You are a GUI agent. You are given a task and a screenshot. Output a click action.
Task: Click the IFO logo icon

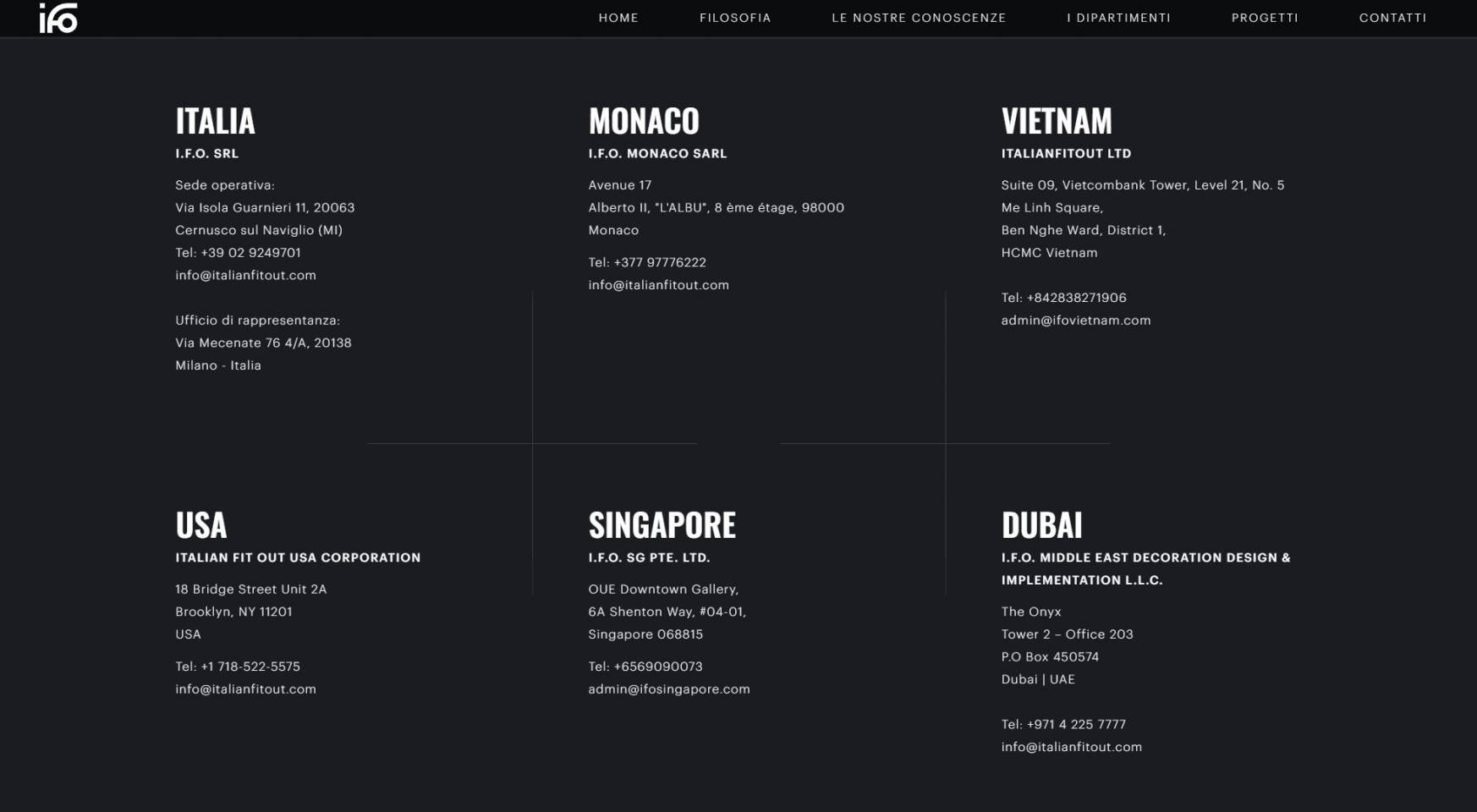58,18
